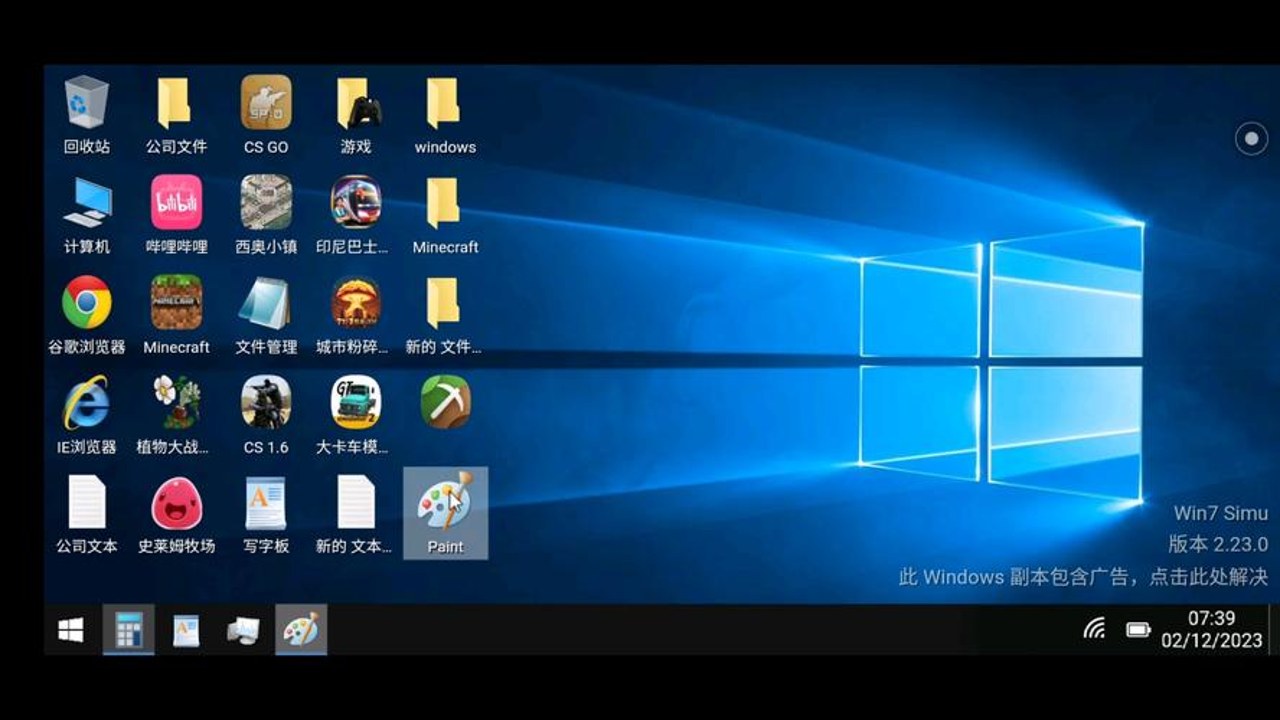Tap the circular floating button at top right

point(1251,139)
